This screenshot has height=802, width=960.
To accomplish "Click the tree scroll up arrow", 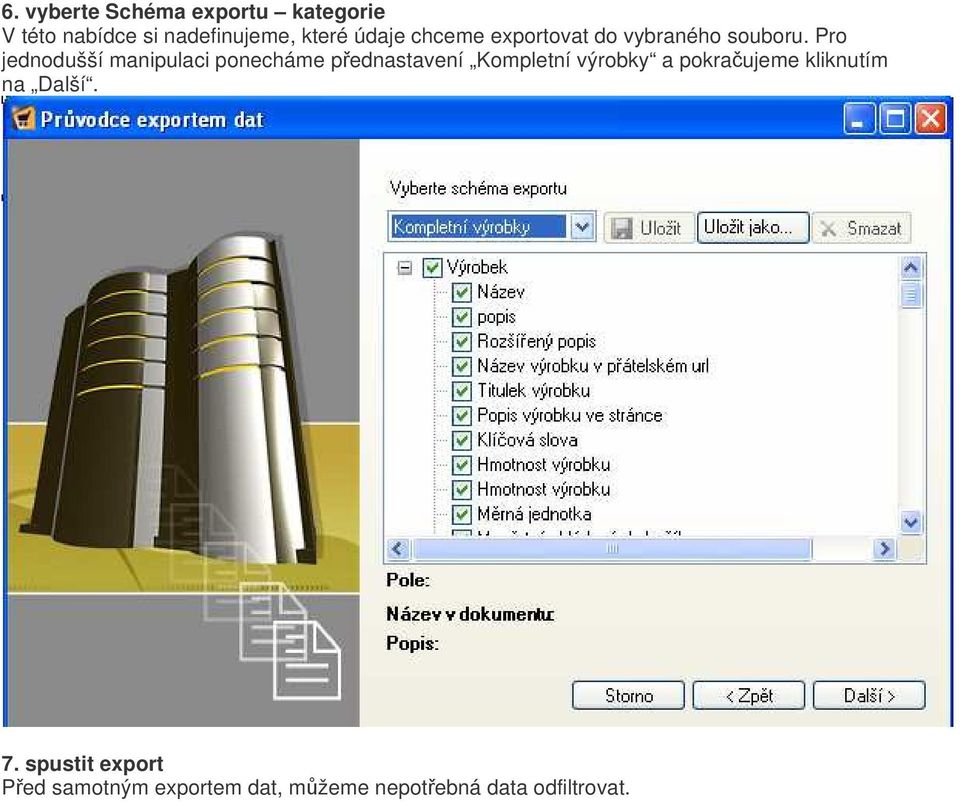I will (911, 267).
